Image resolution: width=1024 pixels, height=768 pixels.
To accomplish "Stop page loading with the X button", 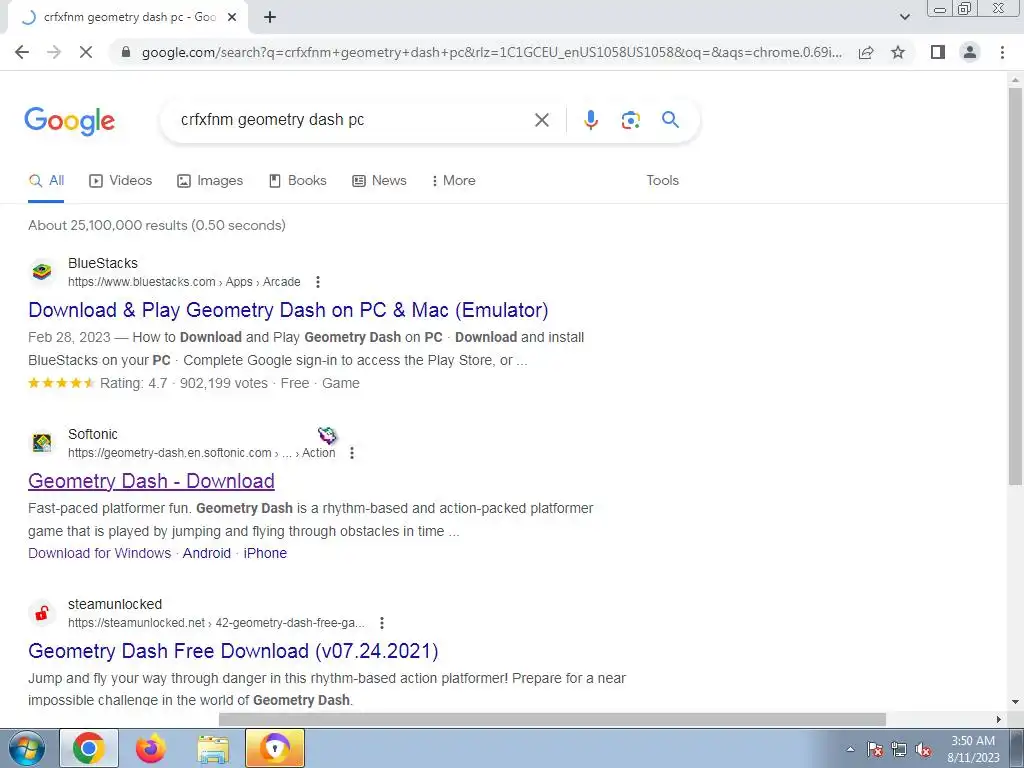I will pos(86,52).
